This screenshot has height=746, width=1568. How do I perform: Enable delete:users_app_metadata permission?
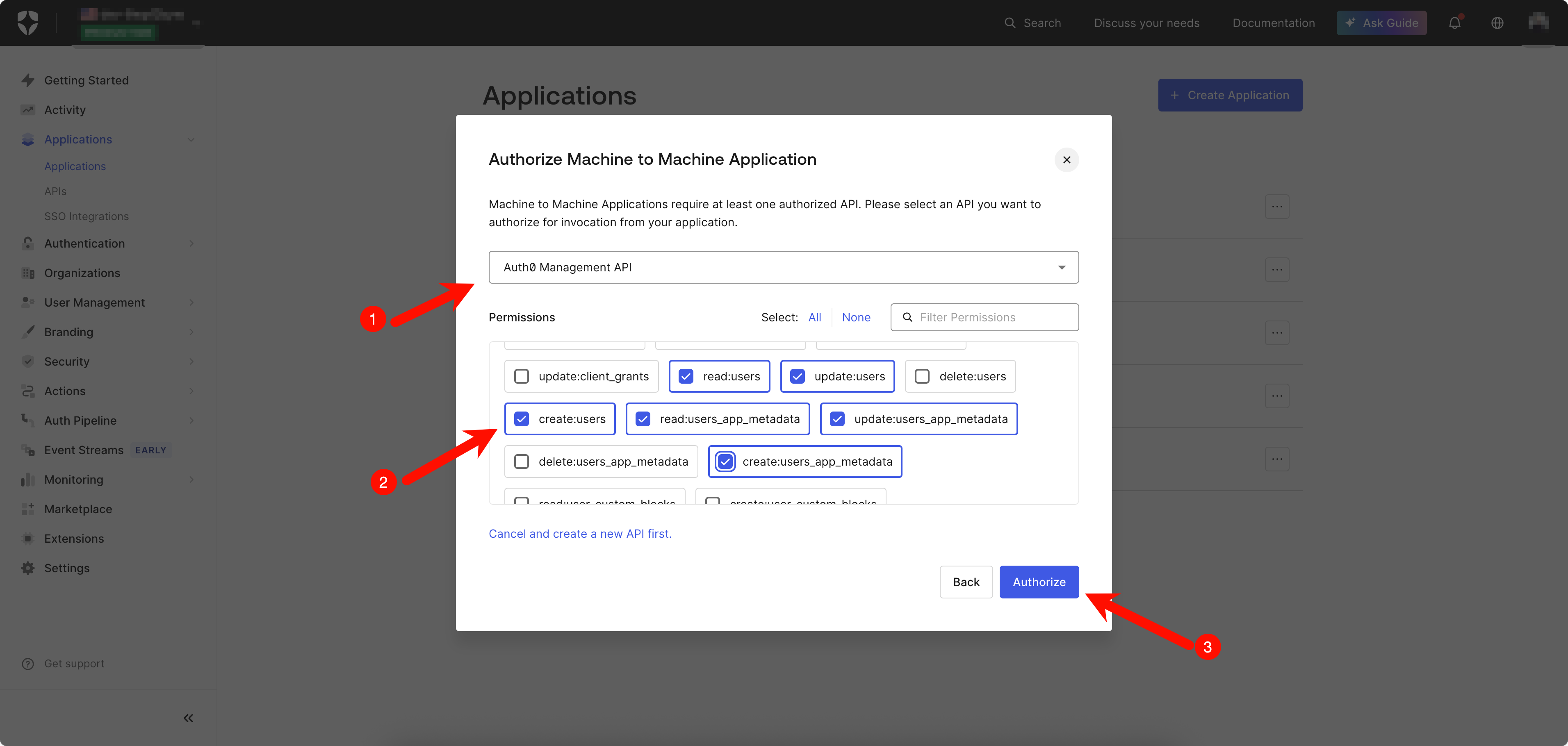(522, 462)
